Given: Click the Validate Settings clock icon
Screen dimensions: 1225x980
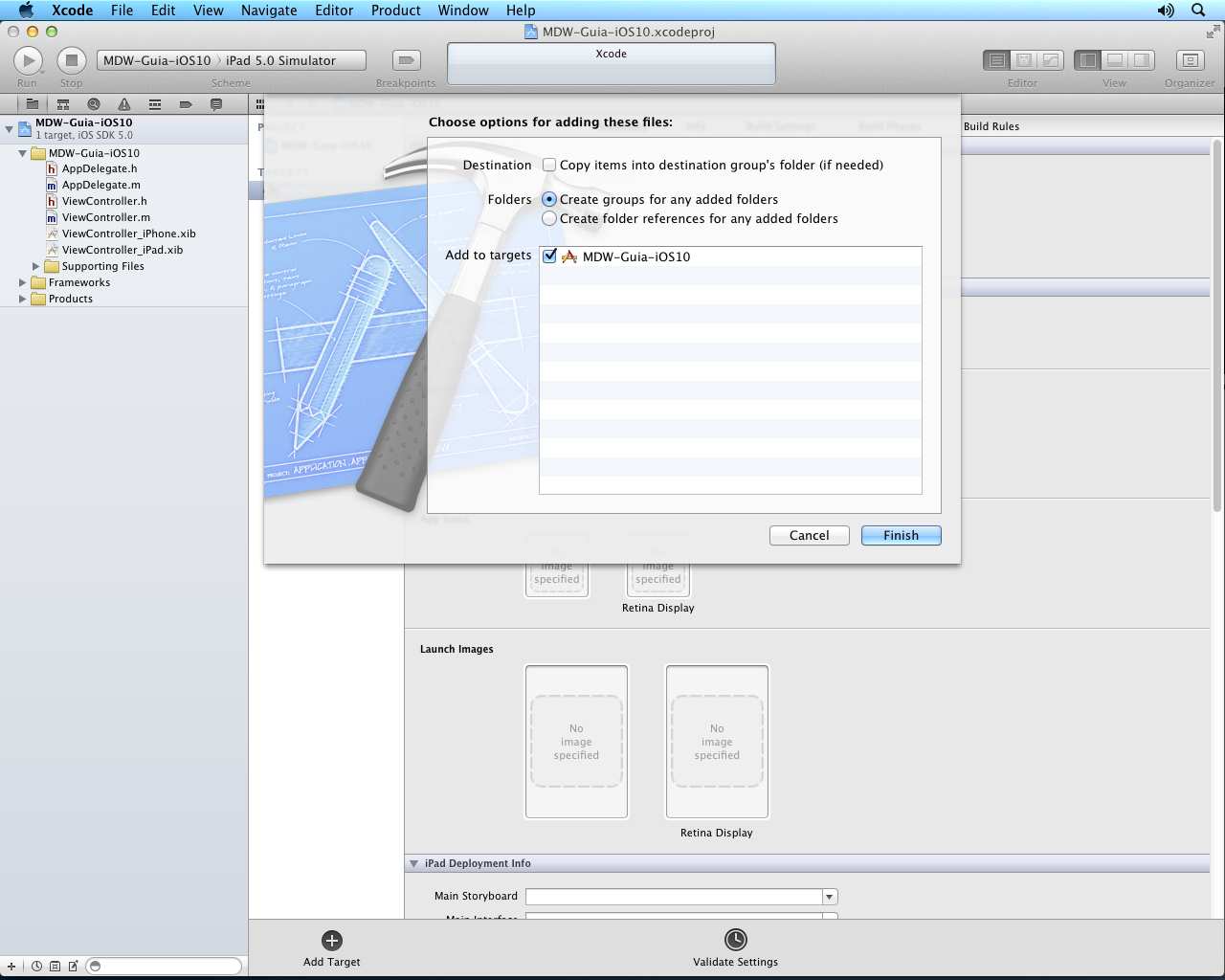Looking at the screenshot, I should coord(736,940).
